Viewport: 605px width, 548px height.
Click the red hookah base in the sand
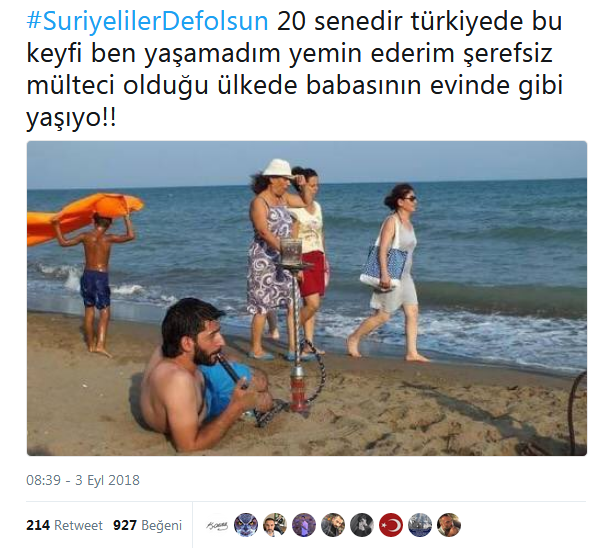[298, 390]
